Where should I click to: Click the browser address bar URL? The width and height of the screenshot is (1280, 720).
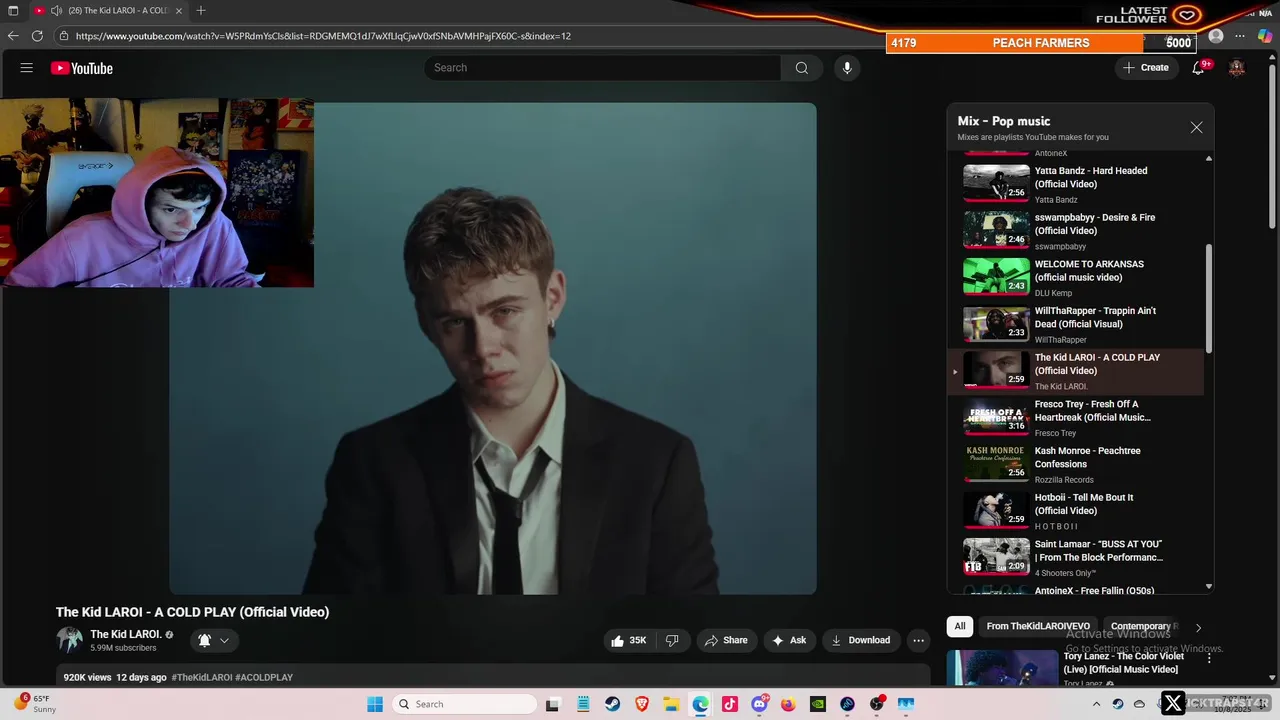323,36
